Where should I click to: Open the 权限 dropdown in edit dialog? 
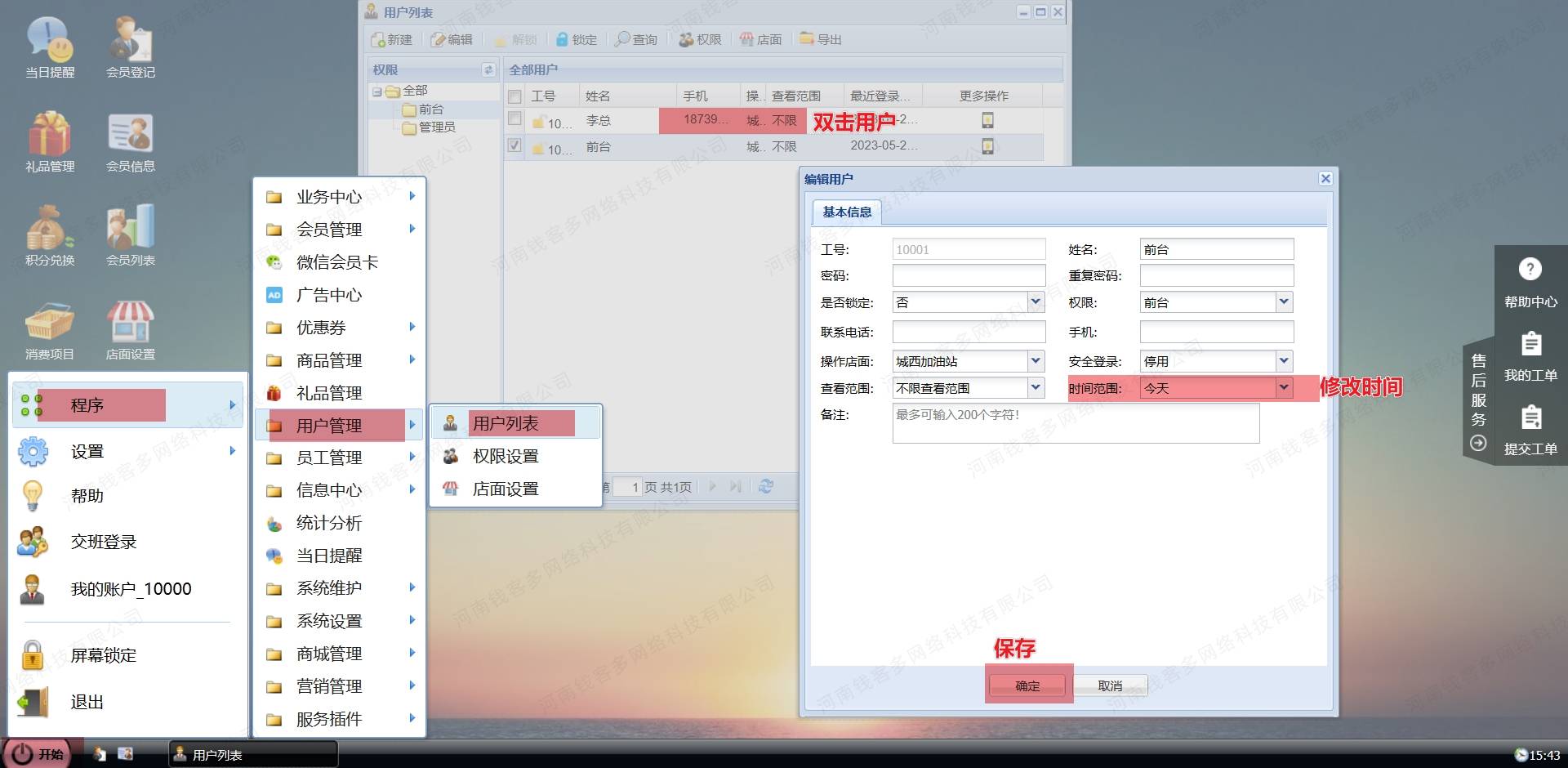pyautogui.click(x=1284, y=302)
